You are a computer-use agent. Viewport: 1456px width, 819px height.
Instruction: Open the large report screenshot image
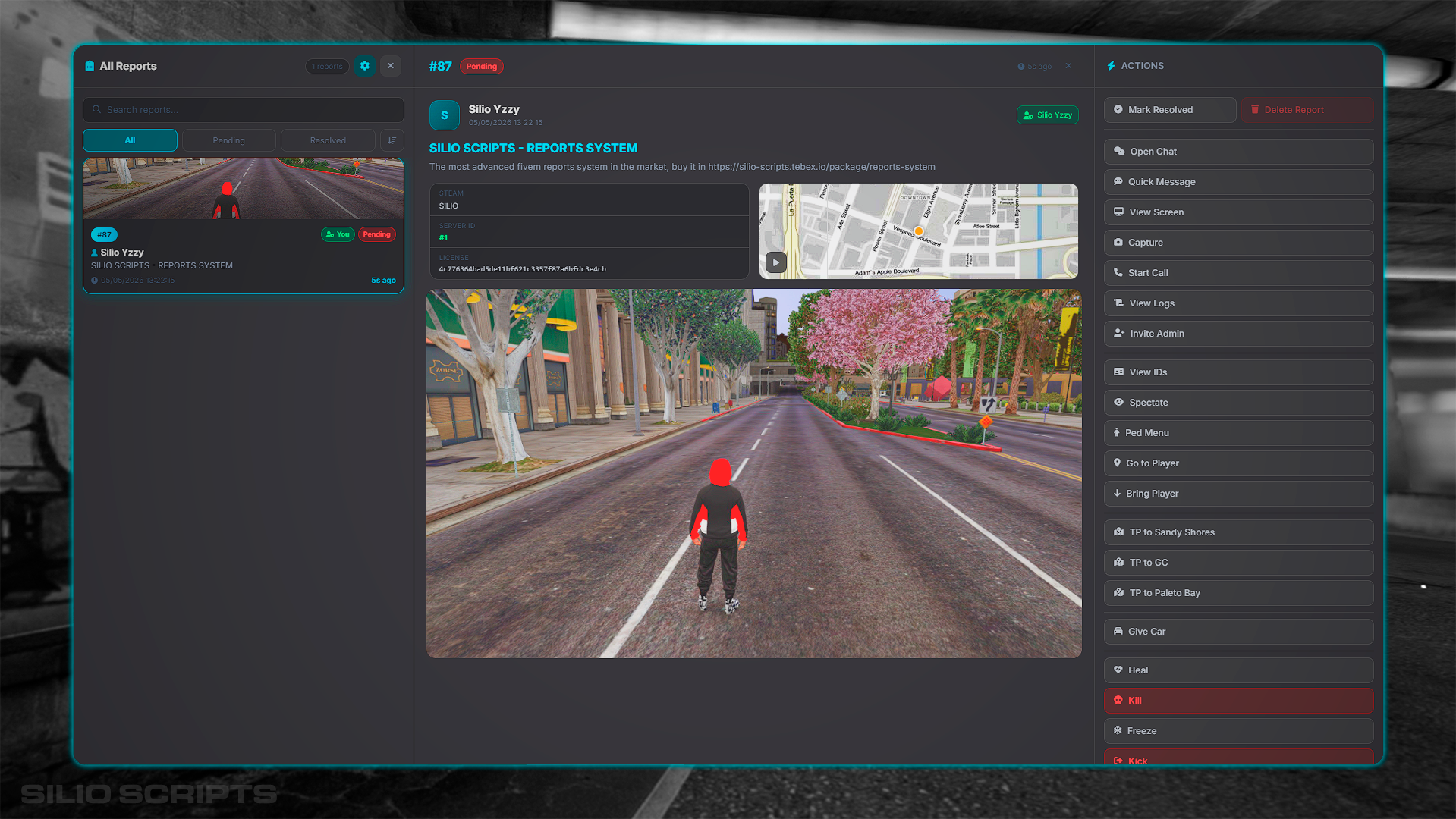[754, 473]
